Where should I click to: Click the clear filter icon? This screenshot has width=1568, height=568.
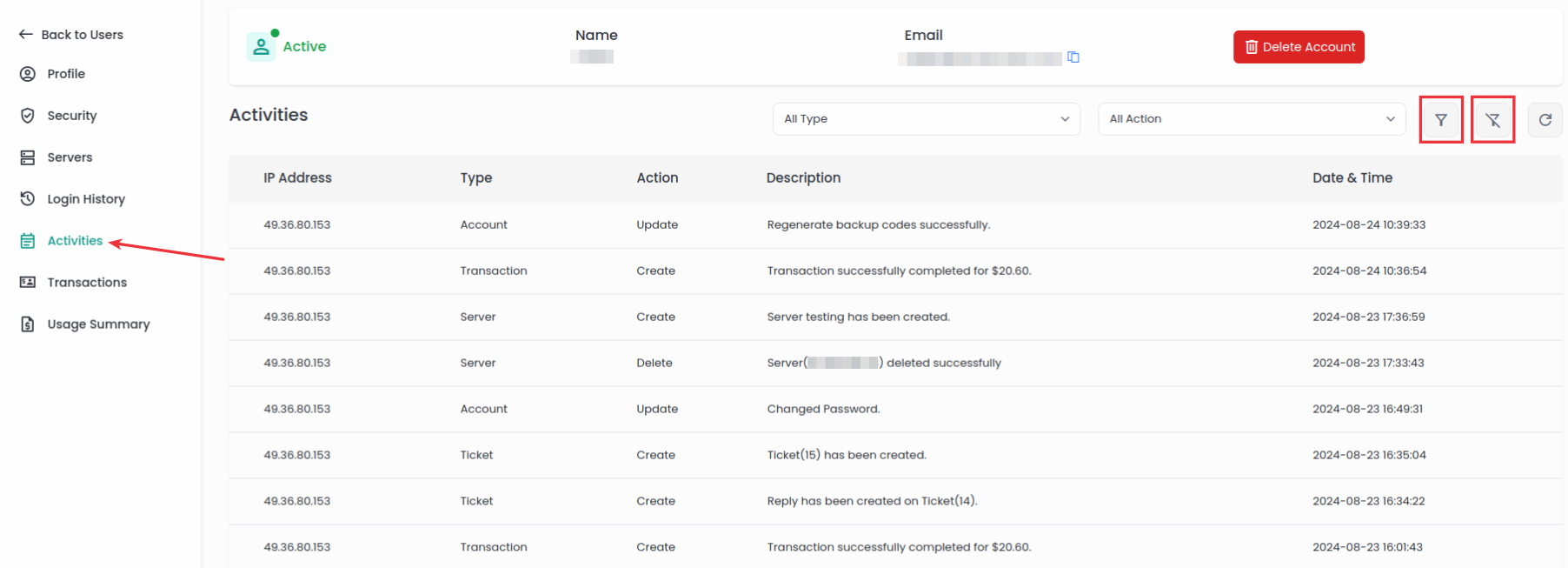1492,120
